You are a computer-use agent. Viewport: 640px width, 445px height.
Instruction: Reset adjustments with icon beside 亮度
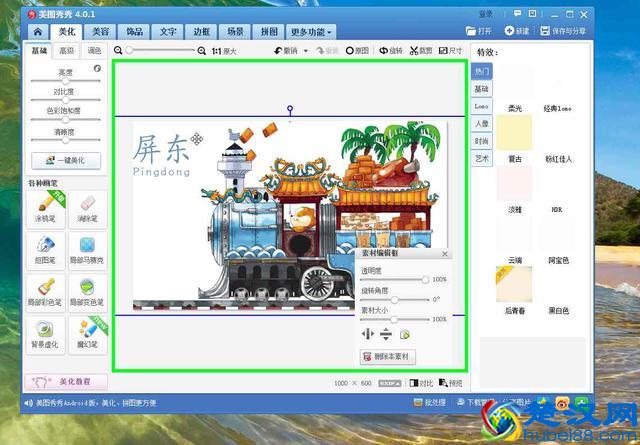97,68
